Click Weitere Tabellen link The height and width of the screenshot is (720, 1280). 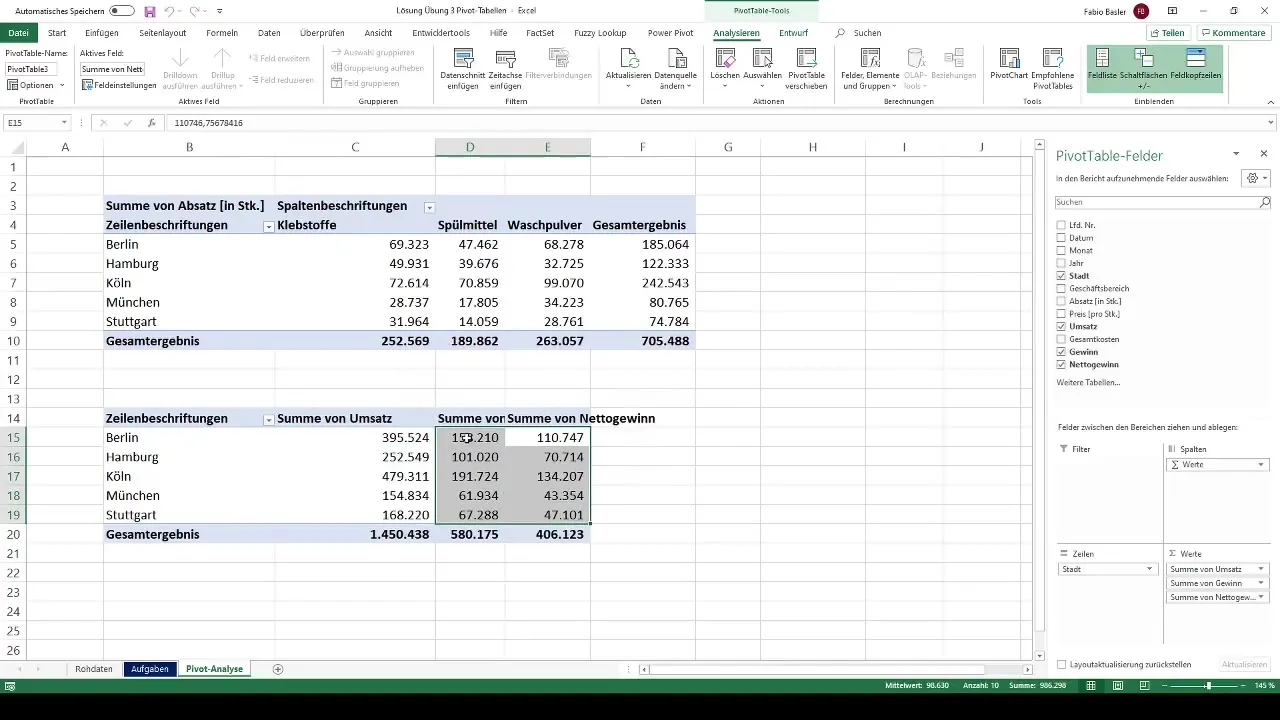[x=1088, y=382]
